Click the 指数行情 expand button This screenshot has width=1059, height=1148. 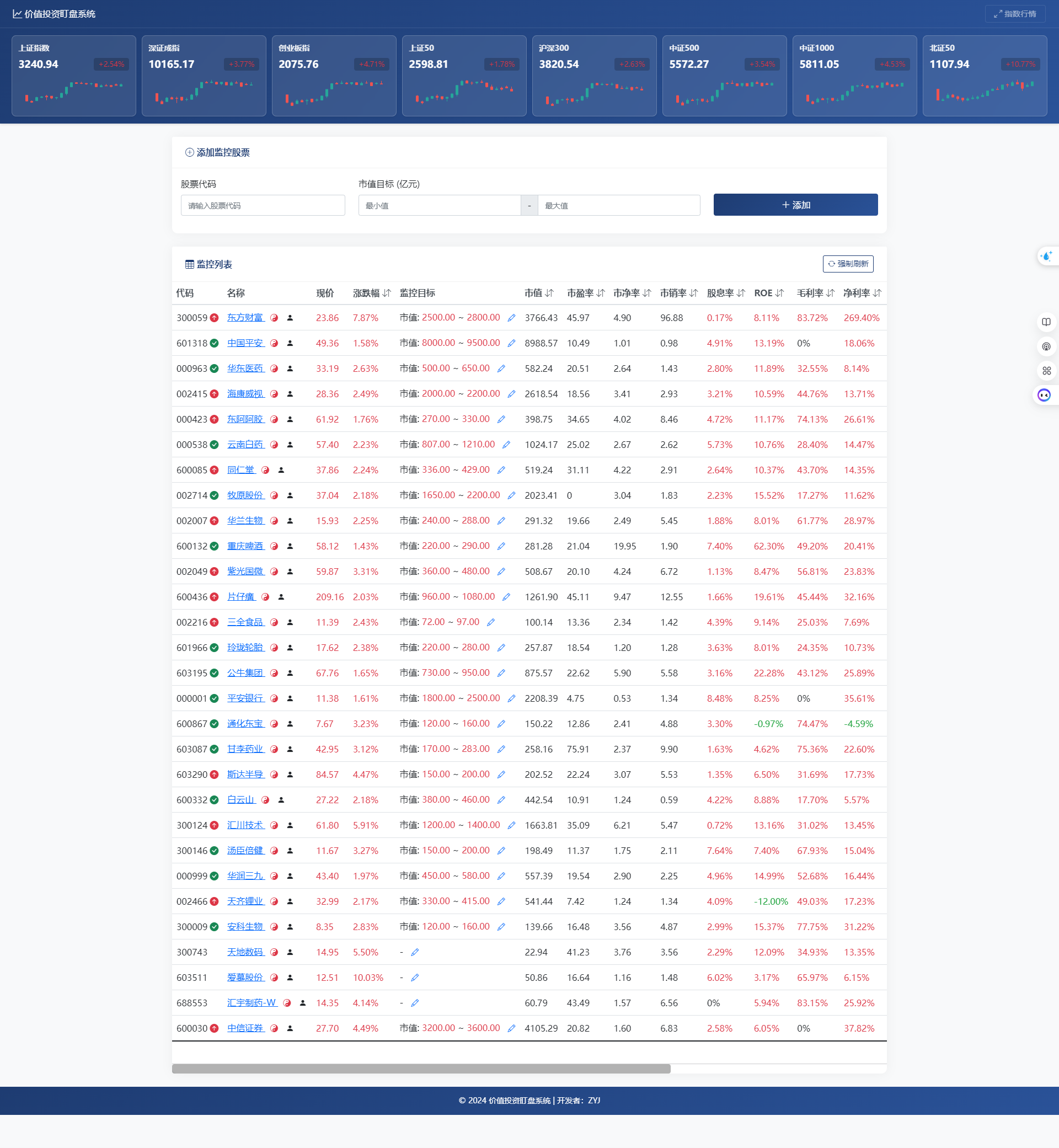click(1014, 14)
